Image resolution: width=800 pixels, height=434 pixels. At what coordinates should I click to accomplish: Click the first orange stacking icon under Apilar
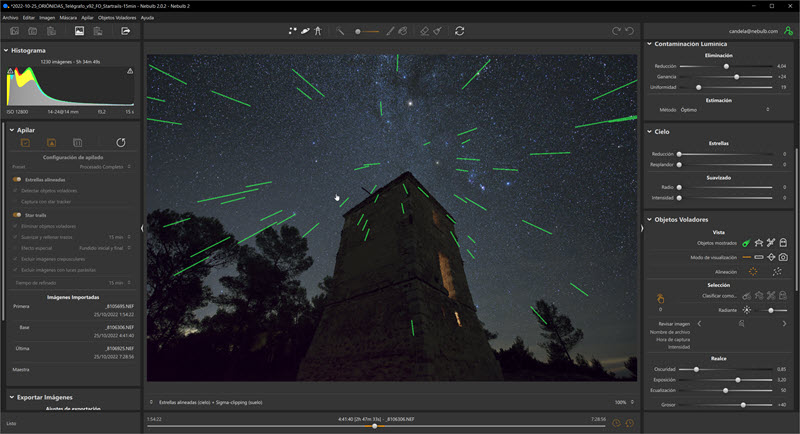(25, 143)
